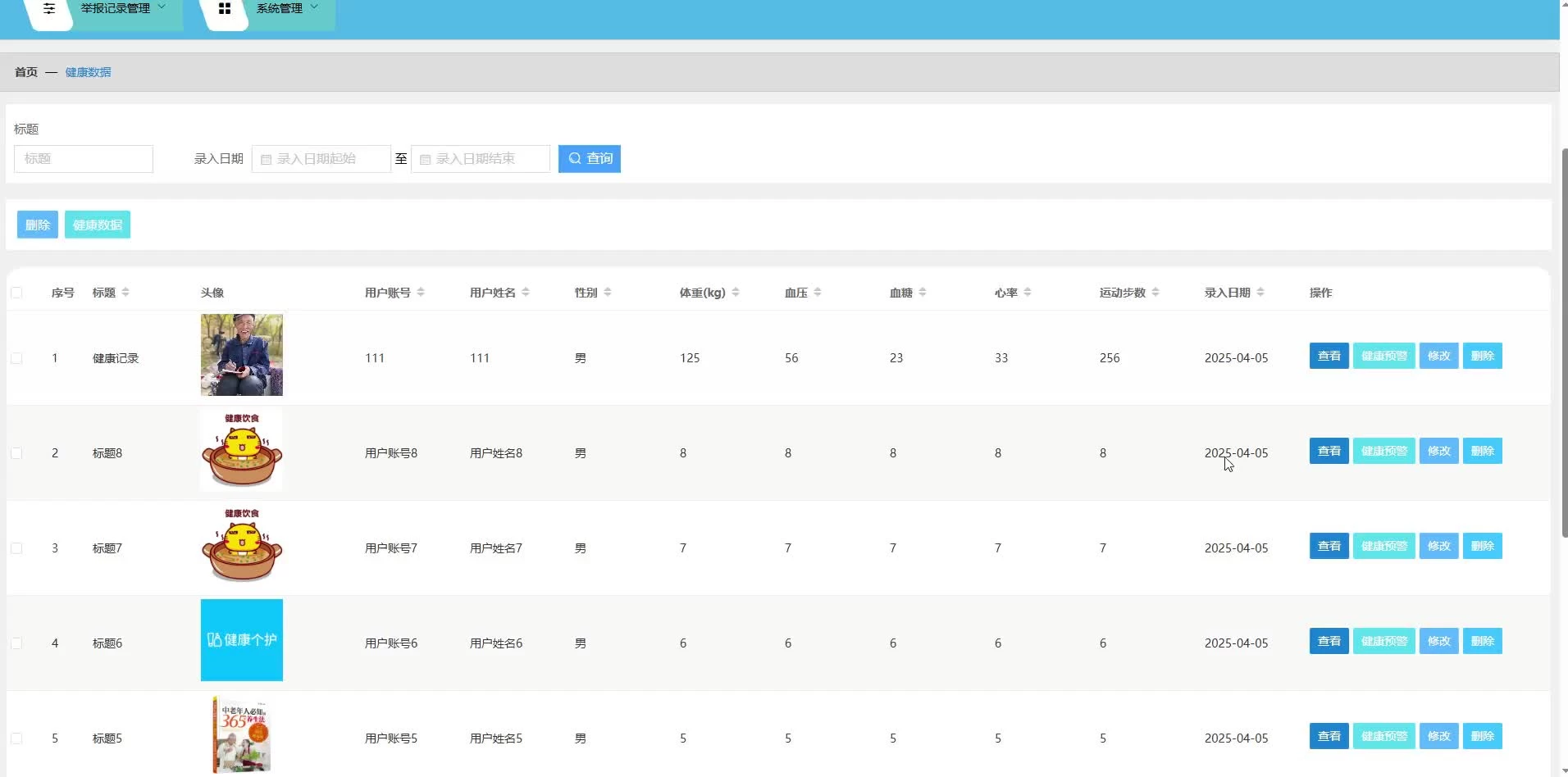Image resolution: width=1568 pixels, height=777 pixels.
Task: Sort table by 体重(kg) column arrows
Action: click(736, 293)
